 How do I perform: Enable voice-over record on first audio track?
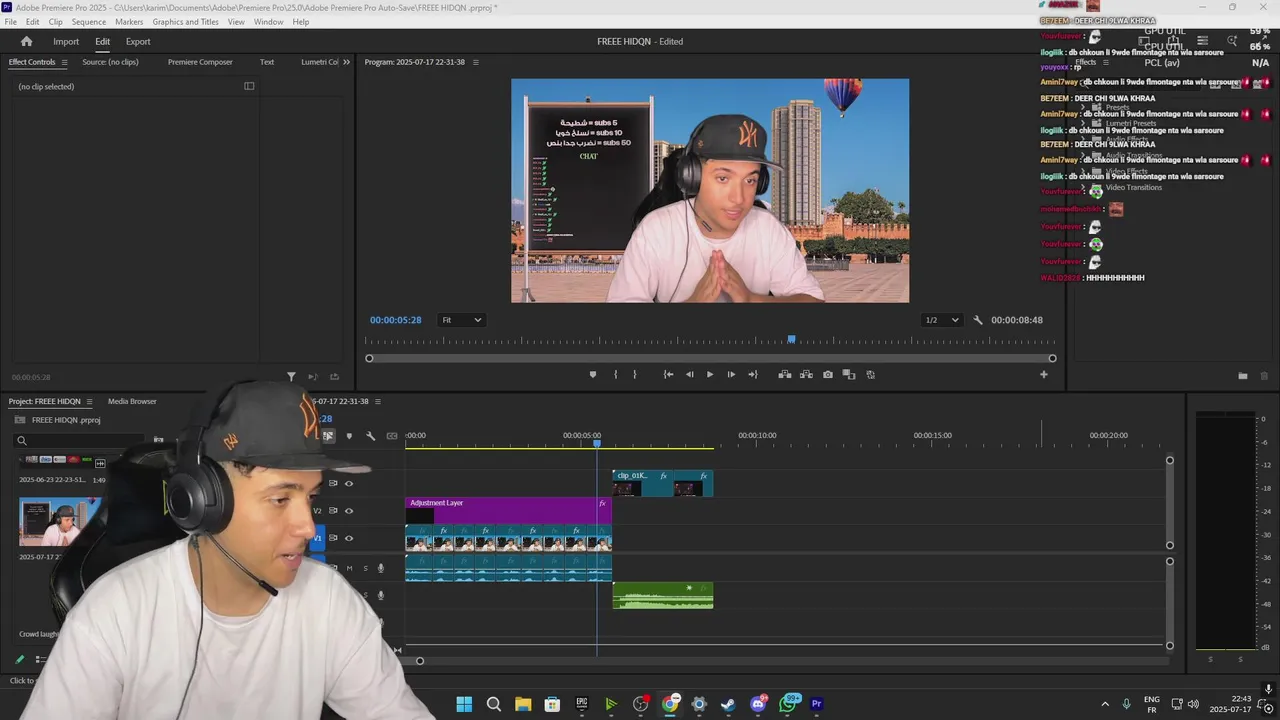pyautogui.click(x=381, y=568)
